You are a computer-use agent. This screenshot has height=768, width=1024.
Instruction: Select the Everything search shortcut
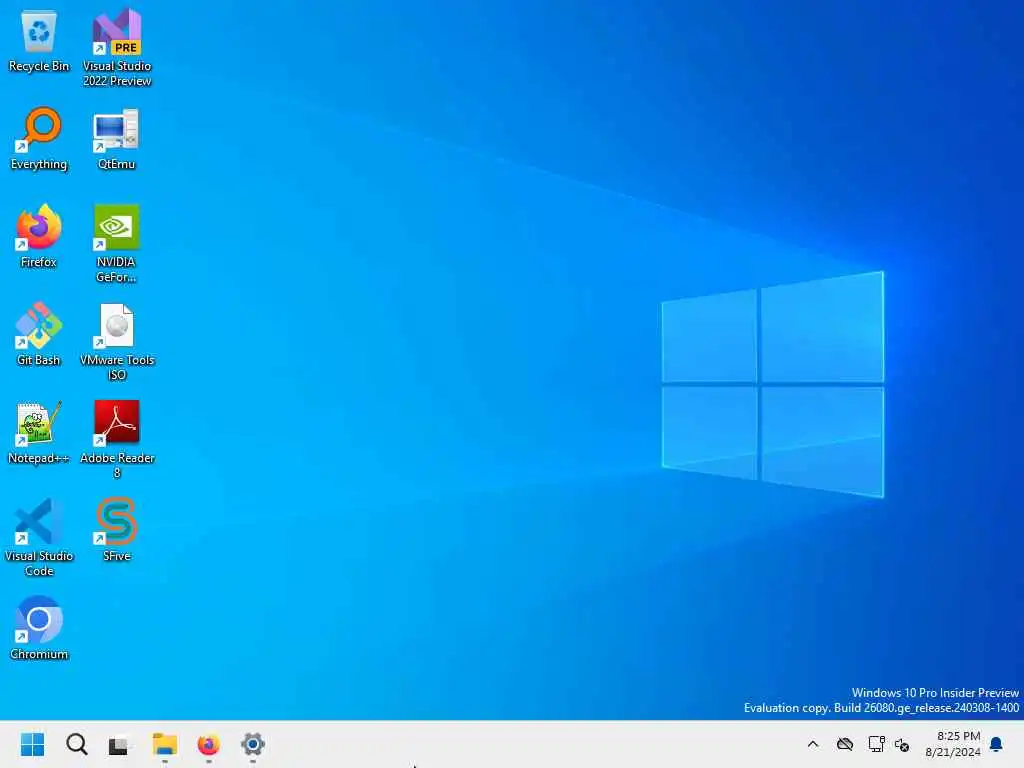pos(39,138)
